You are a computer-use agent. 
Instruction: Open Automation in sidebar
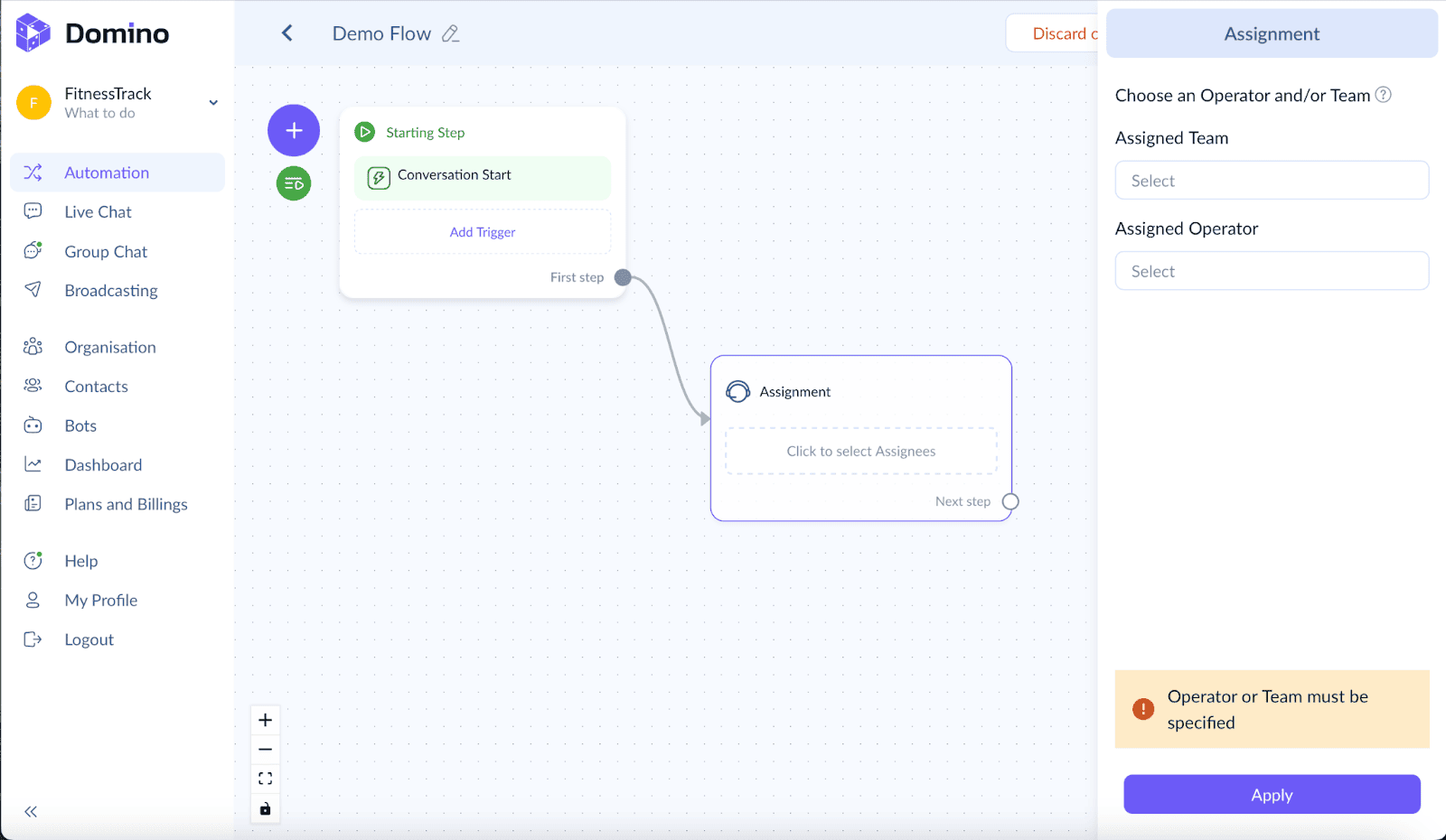coord(117,173)
